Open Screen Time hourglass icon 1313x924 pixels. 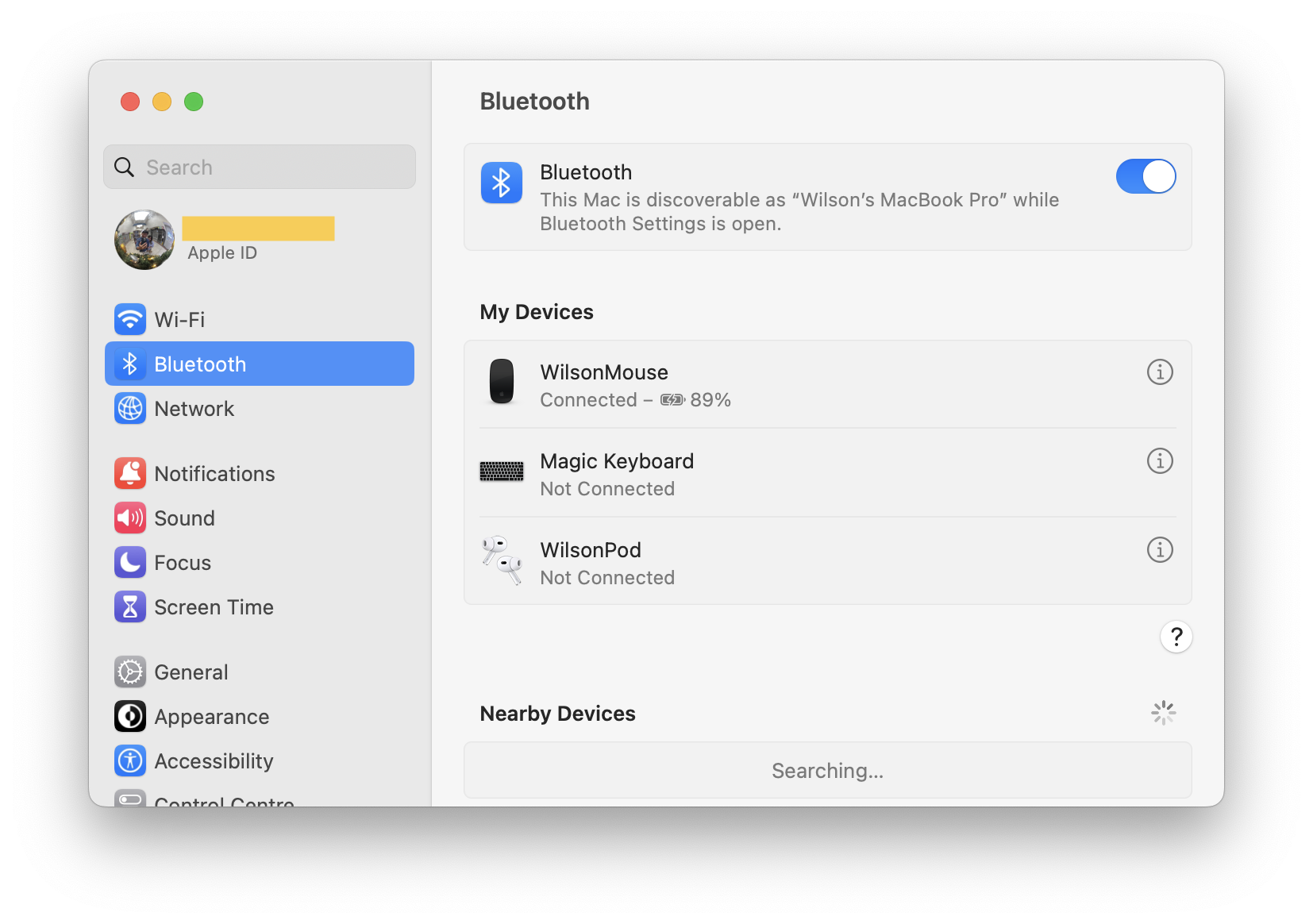coord(130,606)
